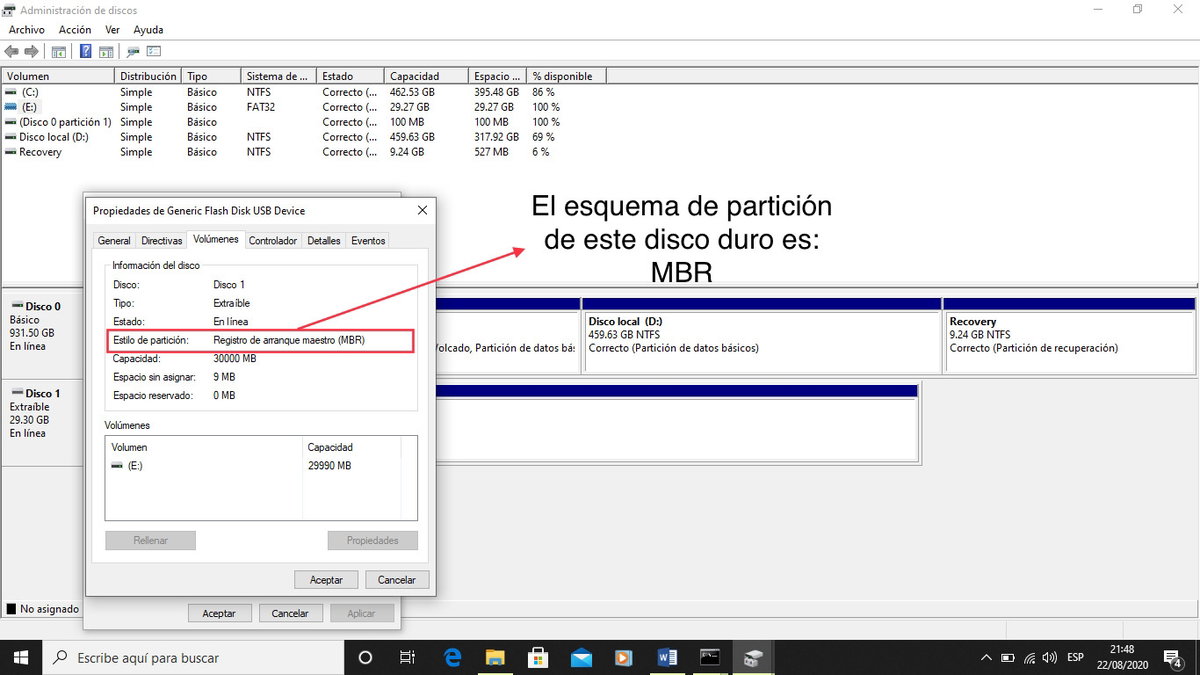The width and height of the screenshot is (1200, 675).
Task: Select the Disco local (D:) 459.63 GB partition
Action: pyautogui.click(x=762, y=335)
